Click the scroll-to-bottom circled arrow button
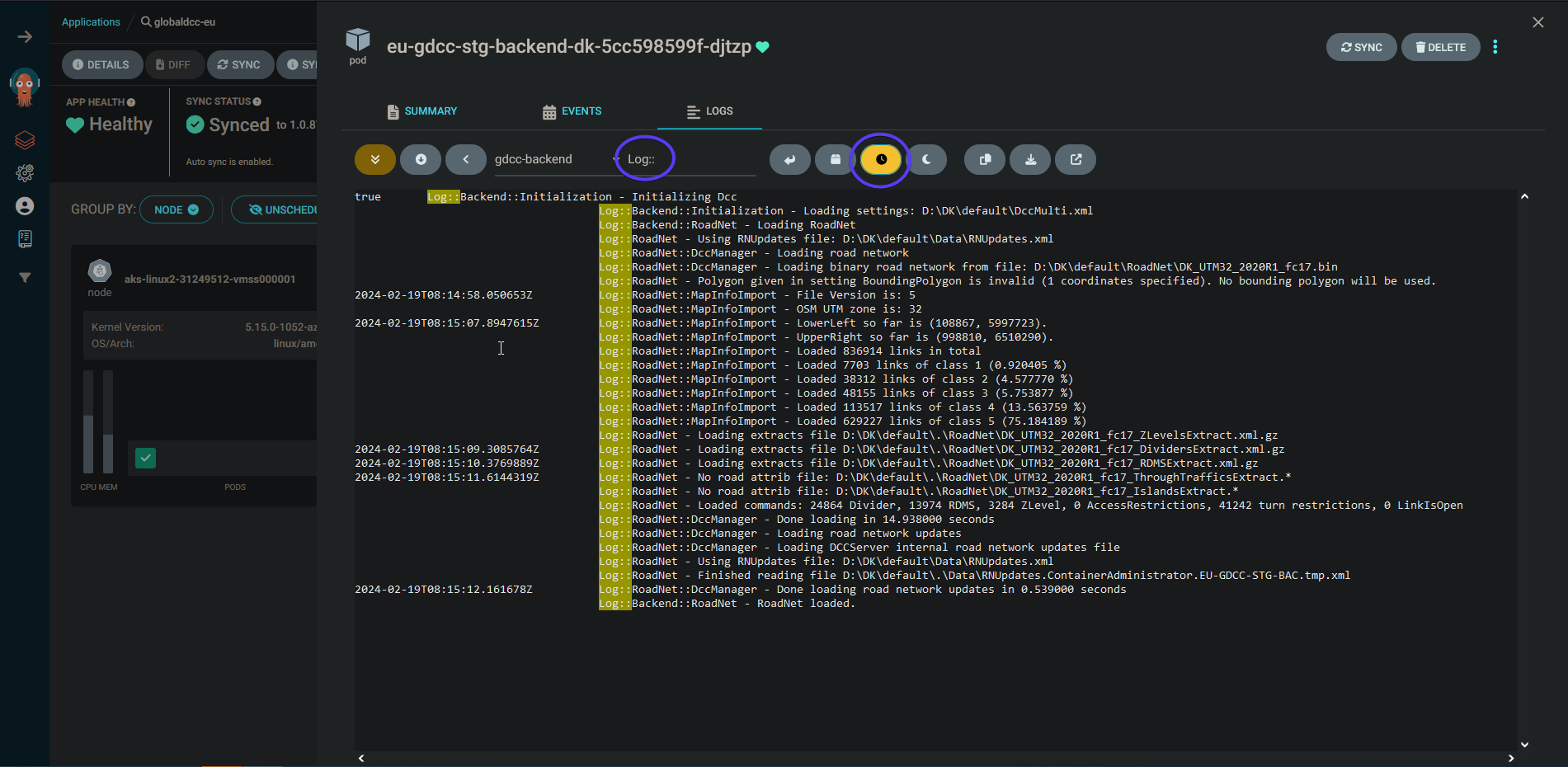Screen dimensions: 1568x767 [x=421, y=159]
